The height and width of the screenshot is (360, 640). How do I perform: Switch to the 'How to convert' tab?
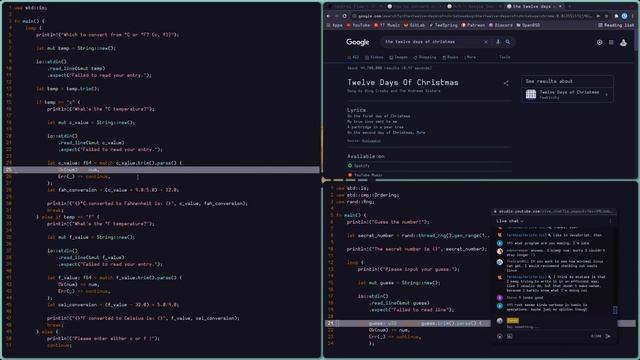[x=414, y=6]
